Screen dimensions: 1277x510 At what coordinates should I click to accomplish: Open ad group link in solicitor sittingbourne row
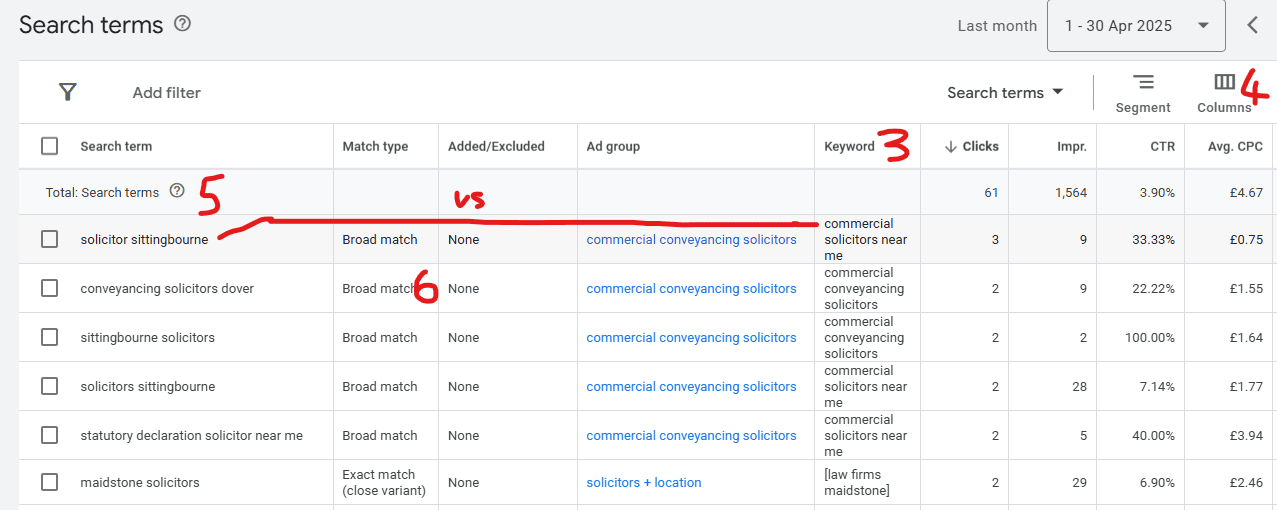[x=691, y=239]
